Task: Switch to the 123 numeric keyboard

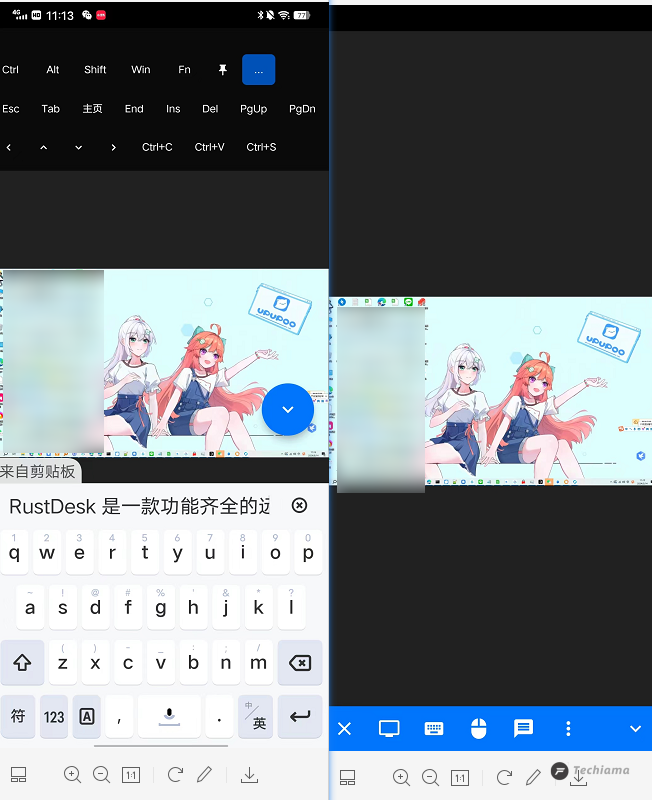Action: pyautogui.click(x=54, y=716)
